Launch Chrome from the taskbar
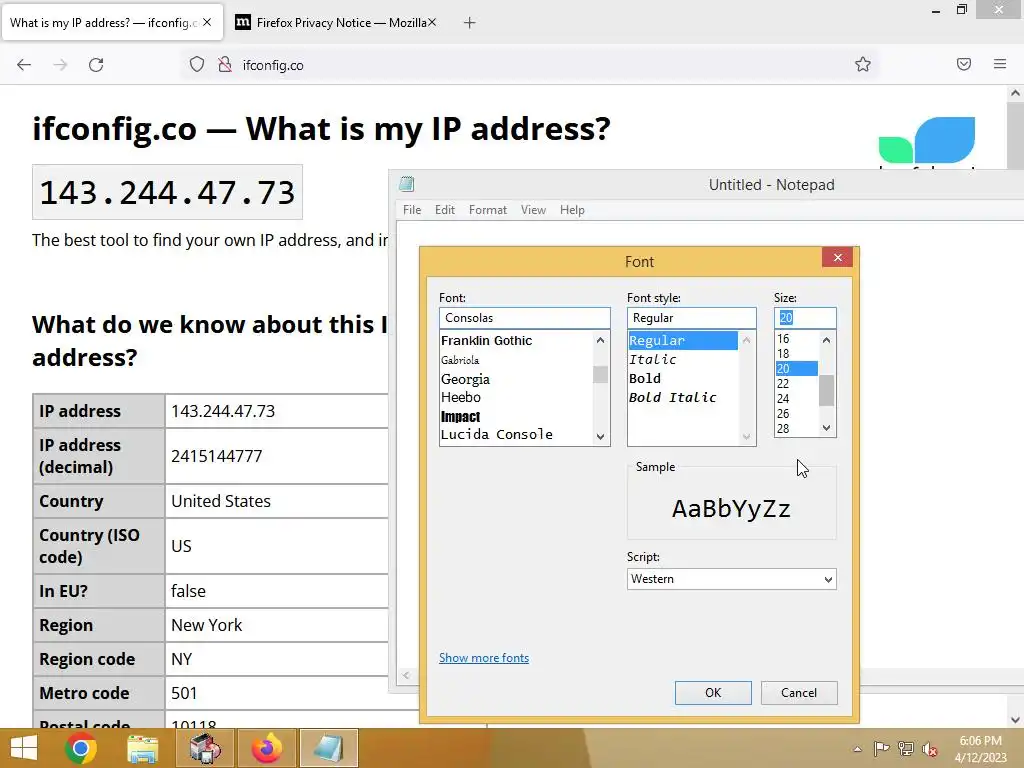 81,748
